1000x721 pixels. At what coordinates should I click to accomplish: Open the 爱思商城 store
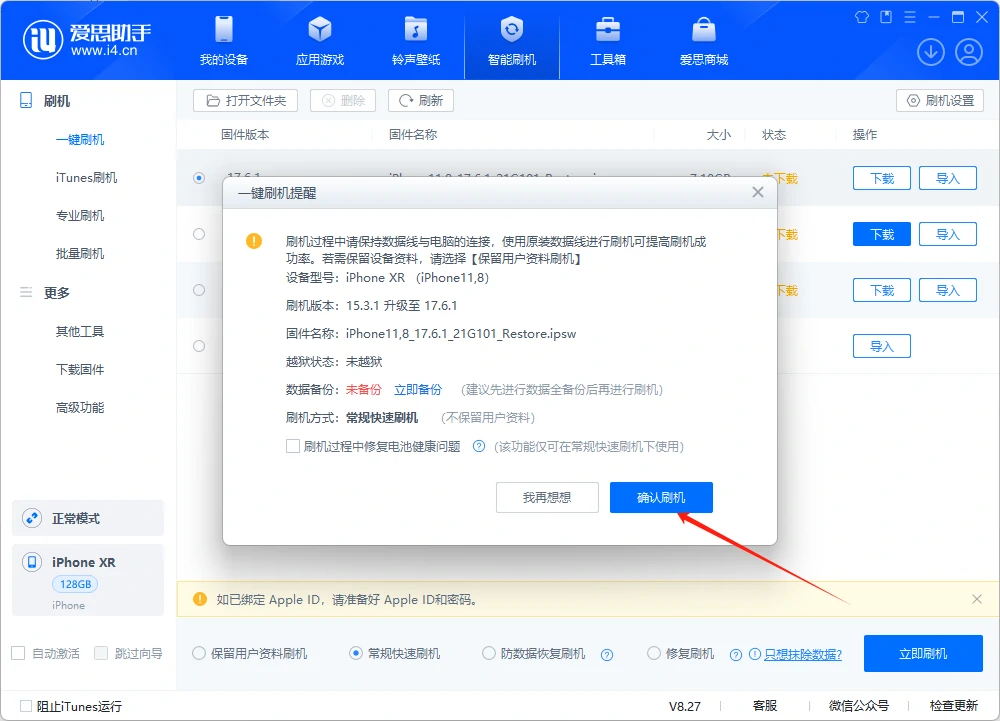703,41
